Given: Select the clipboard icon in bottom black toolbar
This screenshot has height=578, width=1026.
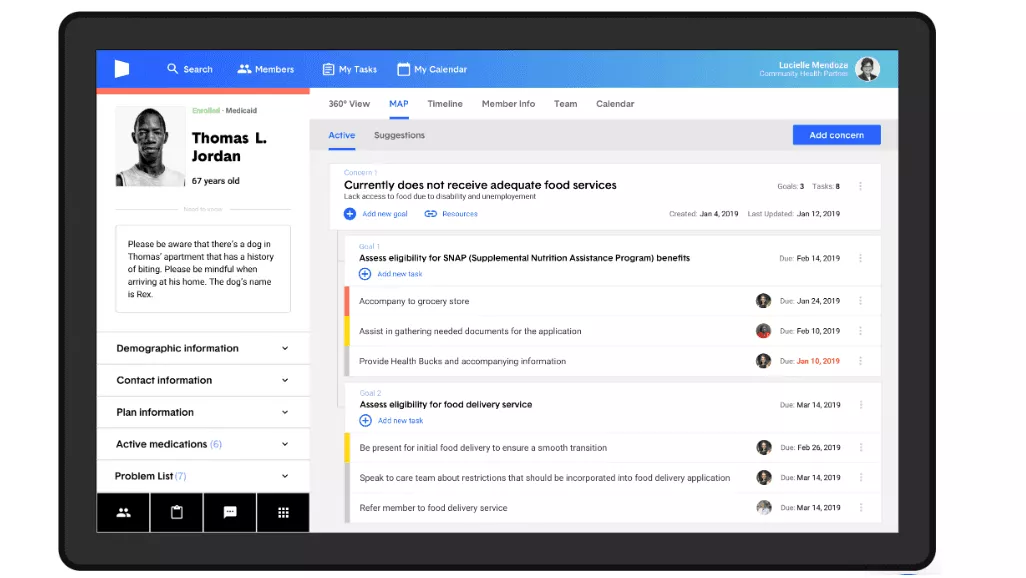Looking at the screenshot, I should 176,512.
